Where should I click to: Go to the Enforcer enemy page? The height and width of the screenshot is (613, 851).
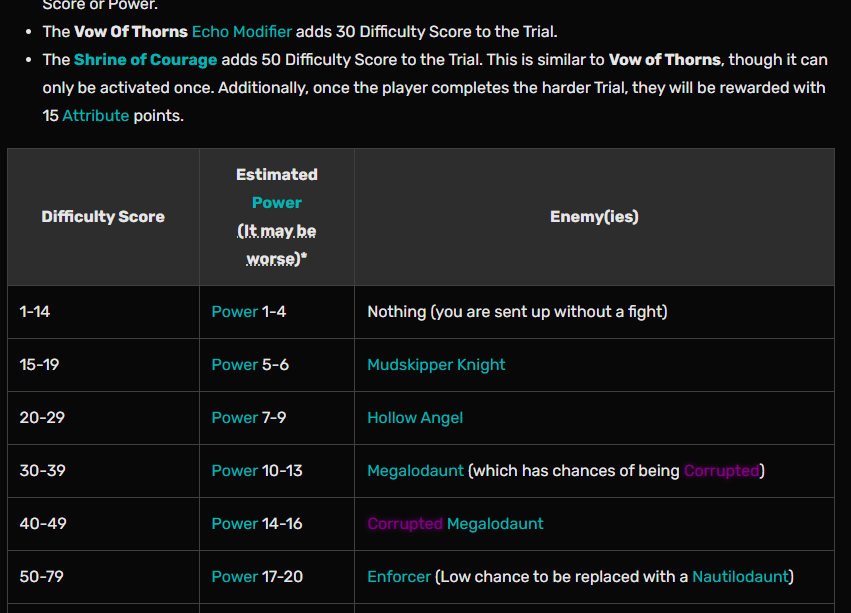399,577
